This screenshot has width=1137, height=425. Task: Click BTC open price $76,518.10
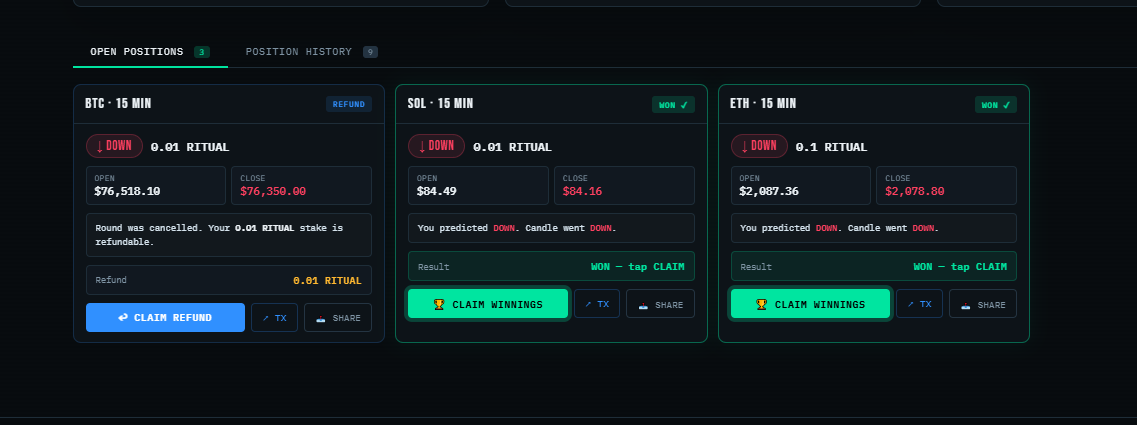[127, 191]
